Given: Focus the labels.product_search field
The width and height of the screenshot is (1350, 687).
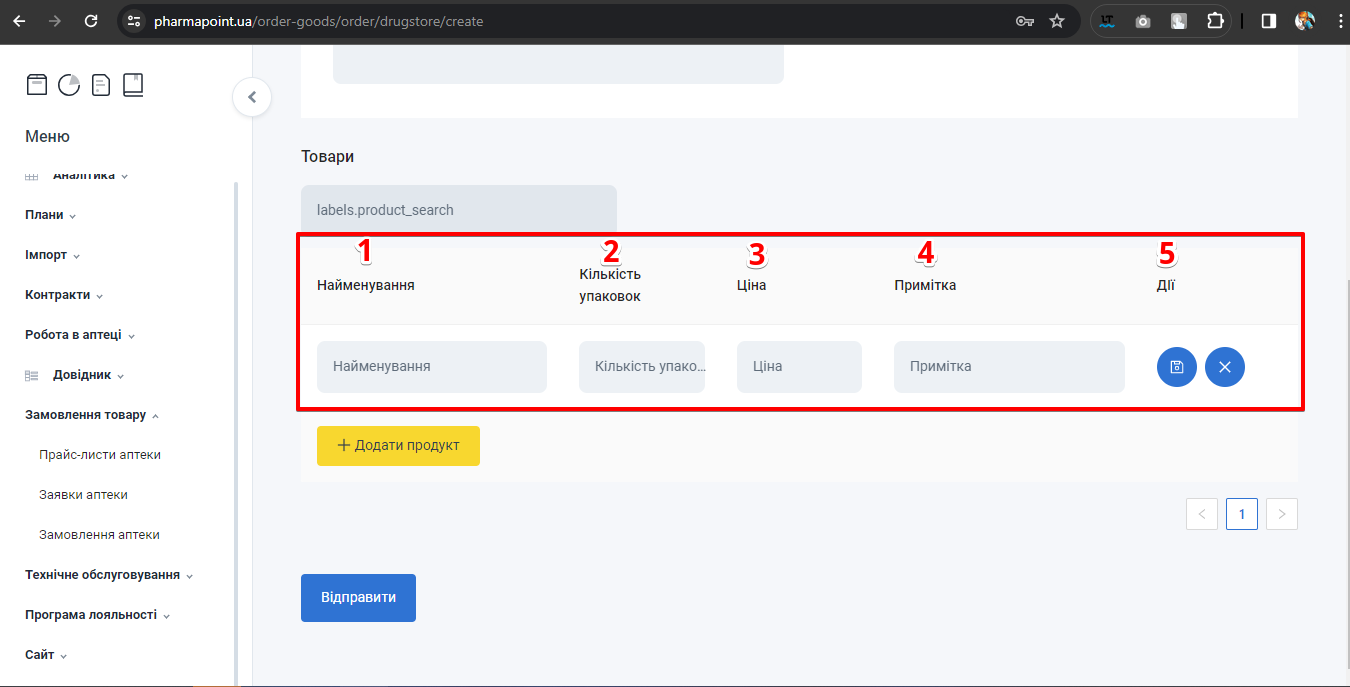Looking at the screenshot, I should 458,210.
